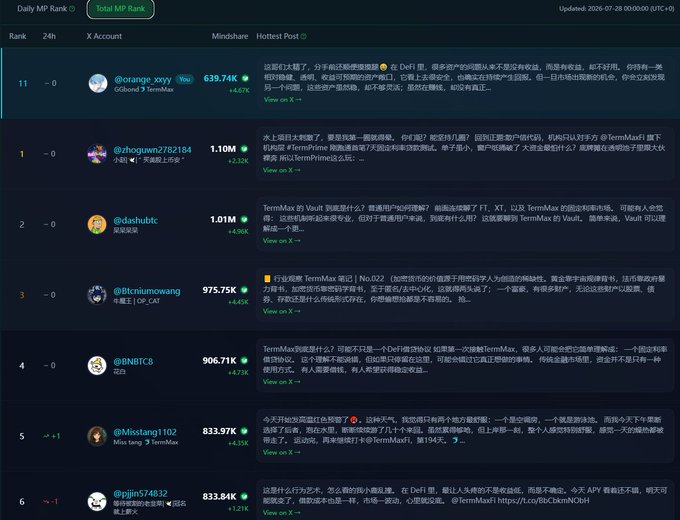
Task: Click the Hottest Post column header
Action: (278, 36)
